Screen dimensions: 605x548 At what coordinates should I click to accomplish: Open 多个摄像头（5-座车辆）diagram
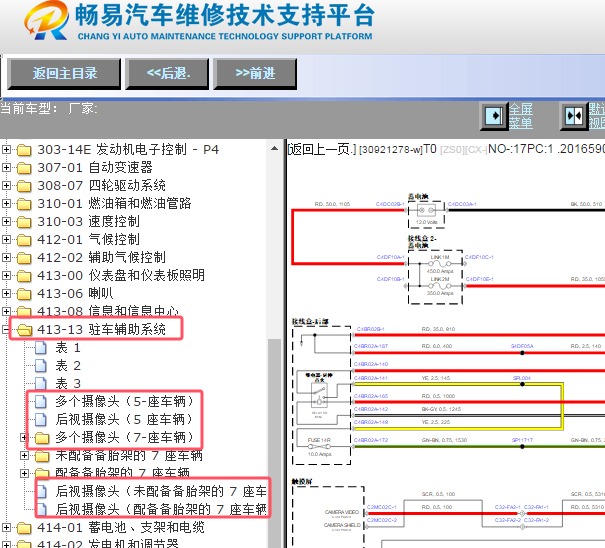click(124, 401)
